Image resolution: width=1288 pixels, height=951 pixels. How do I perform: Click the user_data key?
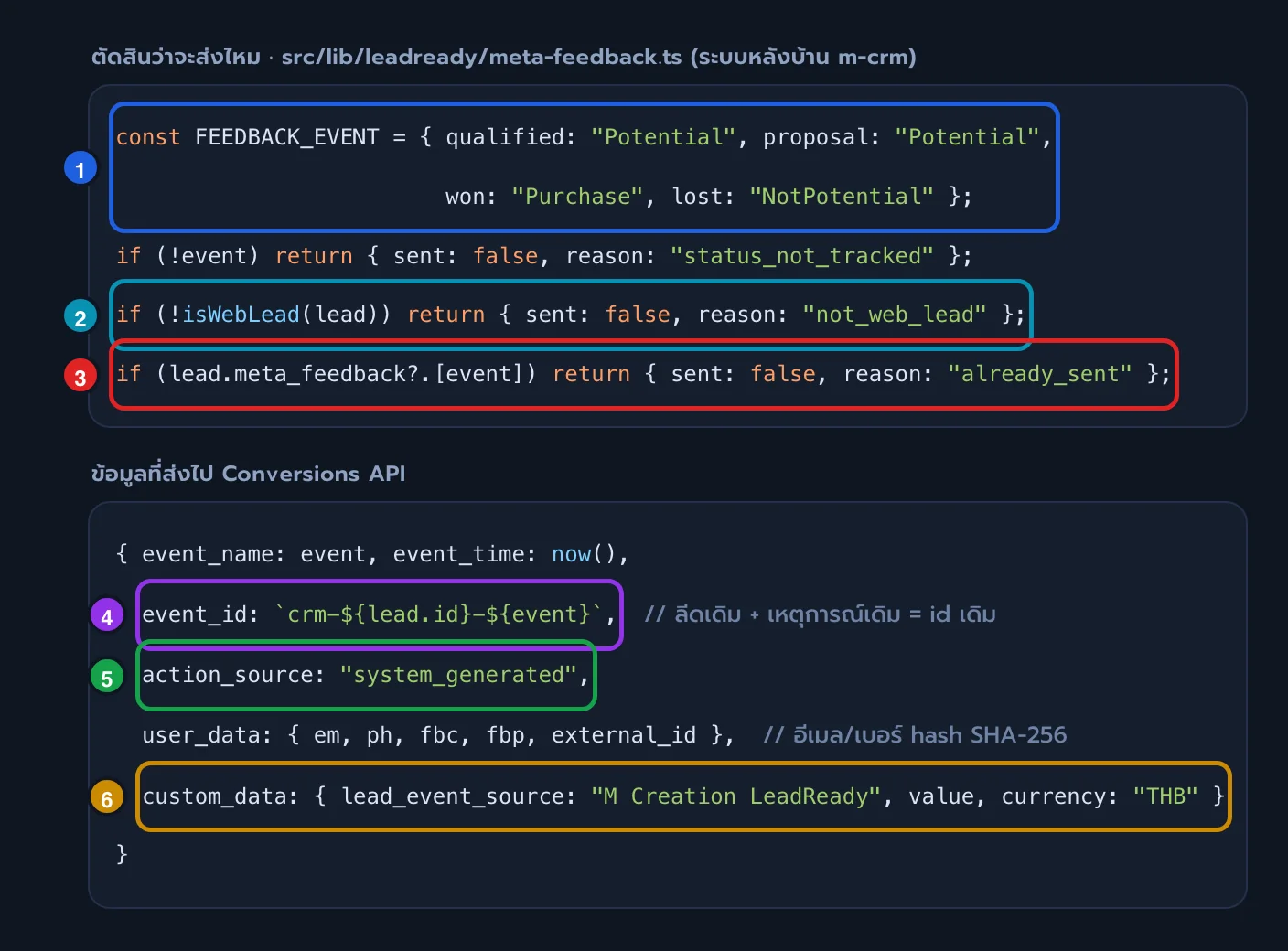(x=201, y=735)
